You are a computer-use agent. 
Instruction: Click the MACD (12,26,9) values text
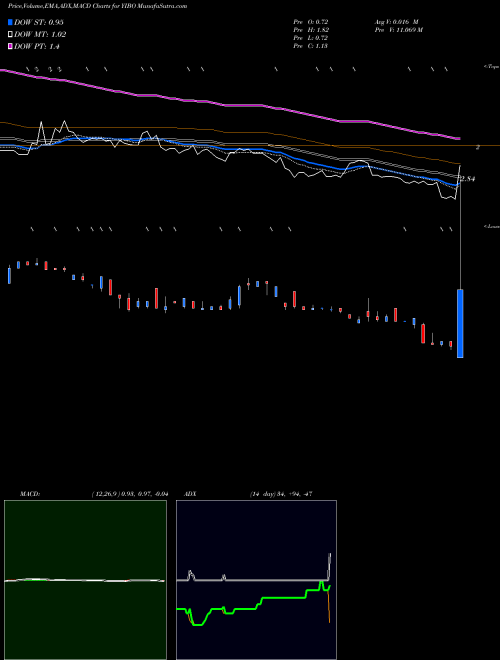(130, 494)
